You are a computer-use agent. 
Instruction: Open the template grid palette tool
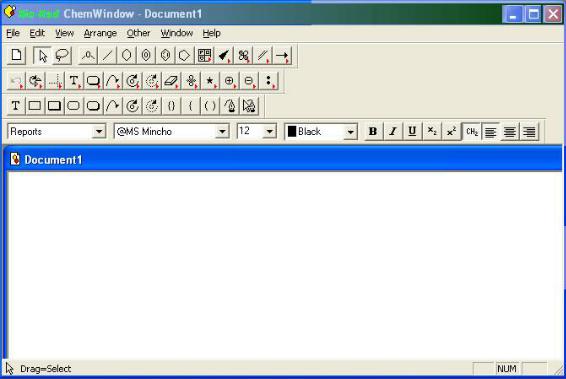point(204,56)
